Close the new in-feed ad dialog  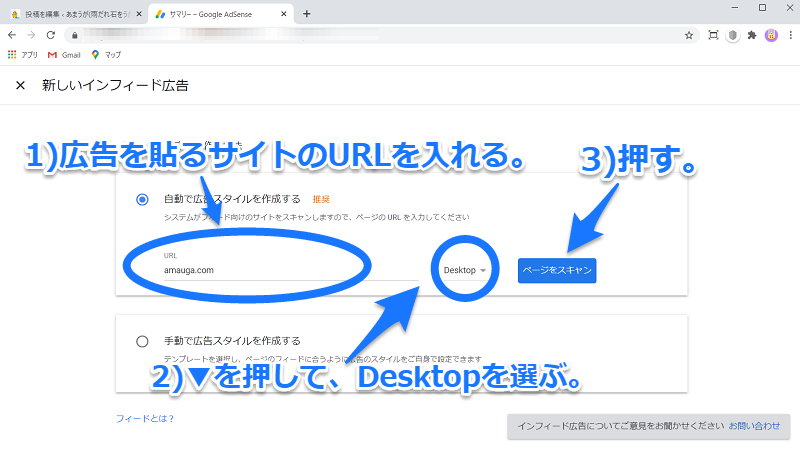tap(20, 86)
